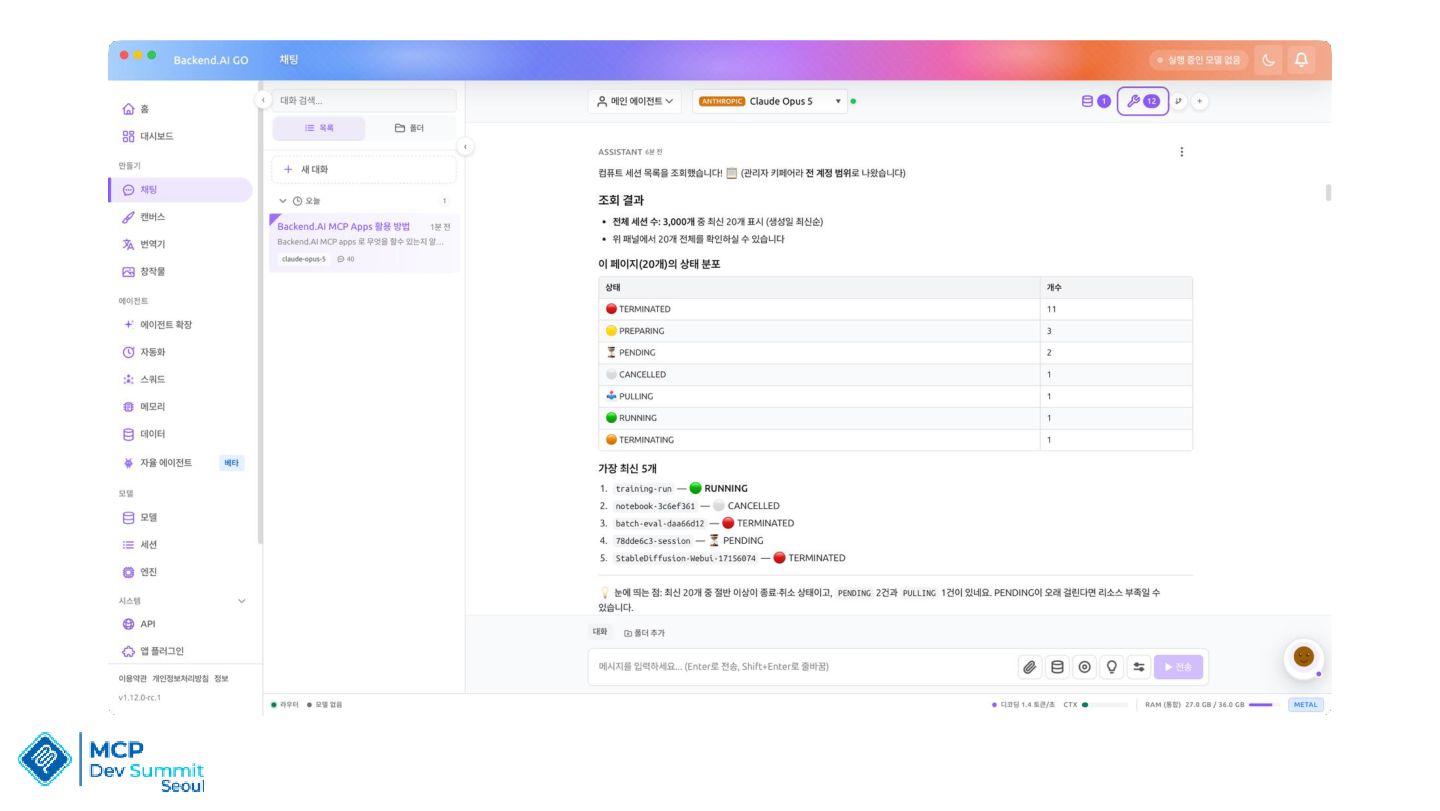The width and height of the screenshot is (1440, 811).
Task: Click the database icon with badge 1
Action: point(1096,101)
